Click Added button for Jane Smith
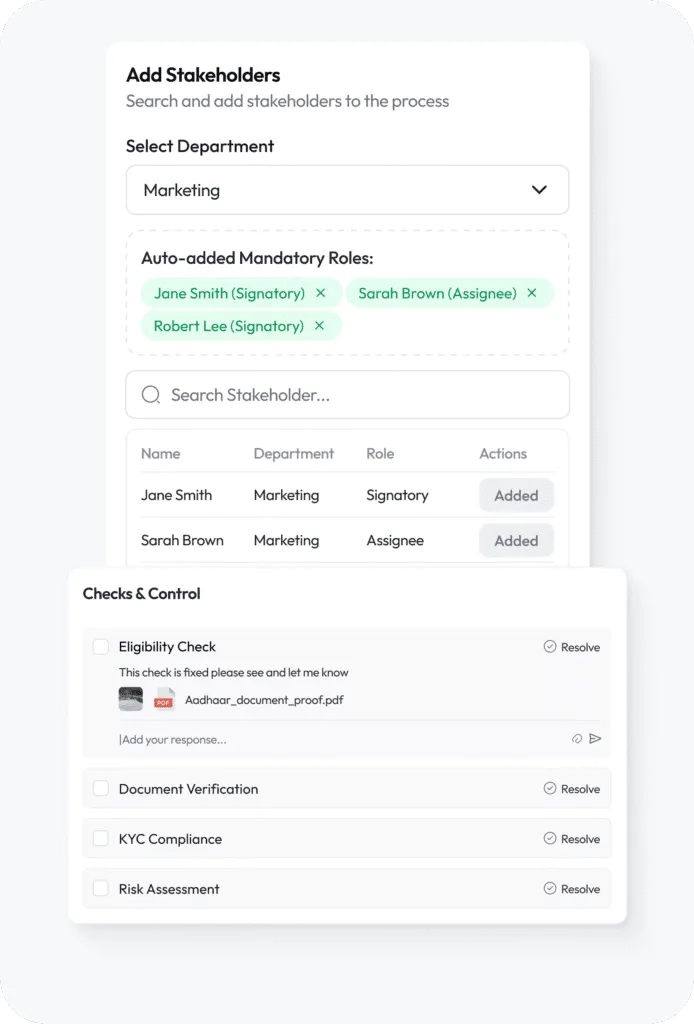Viewport: 694px width, 1024px height. click(516, 495)
